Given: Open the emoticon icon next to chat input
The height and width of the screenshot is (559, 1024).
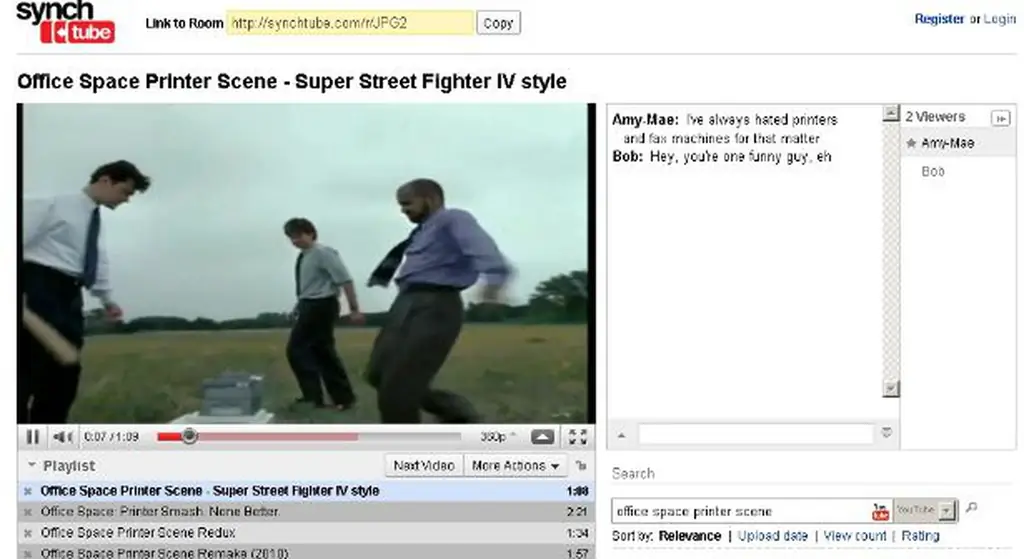Looking at the screenshot, I should (886, 432).
